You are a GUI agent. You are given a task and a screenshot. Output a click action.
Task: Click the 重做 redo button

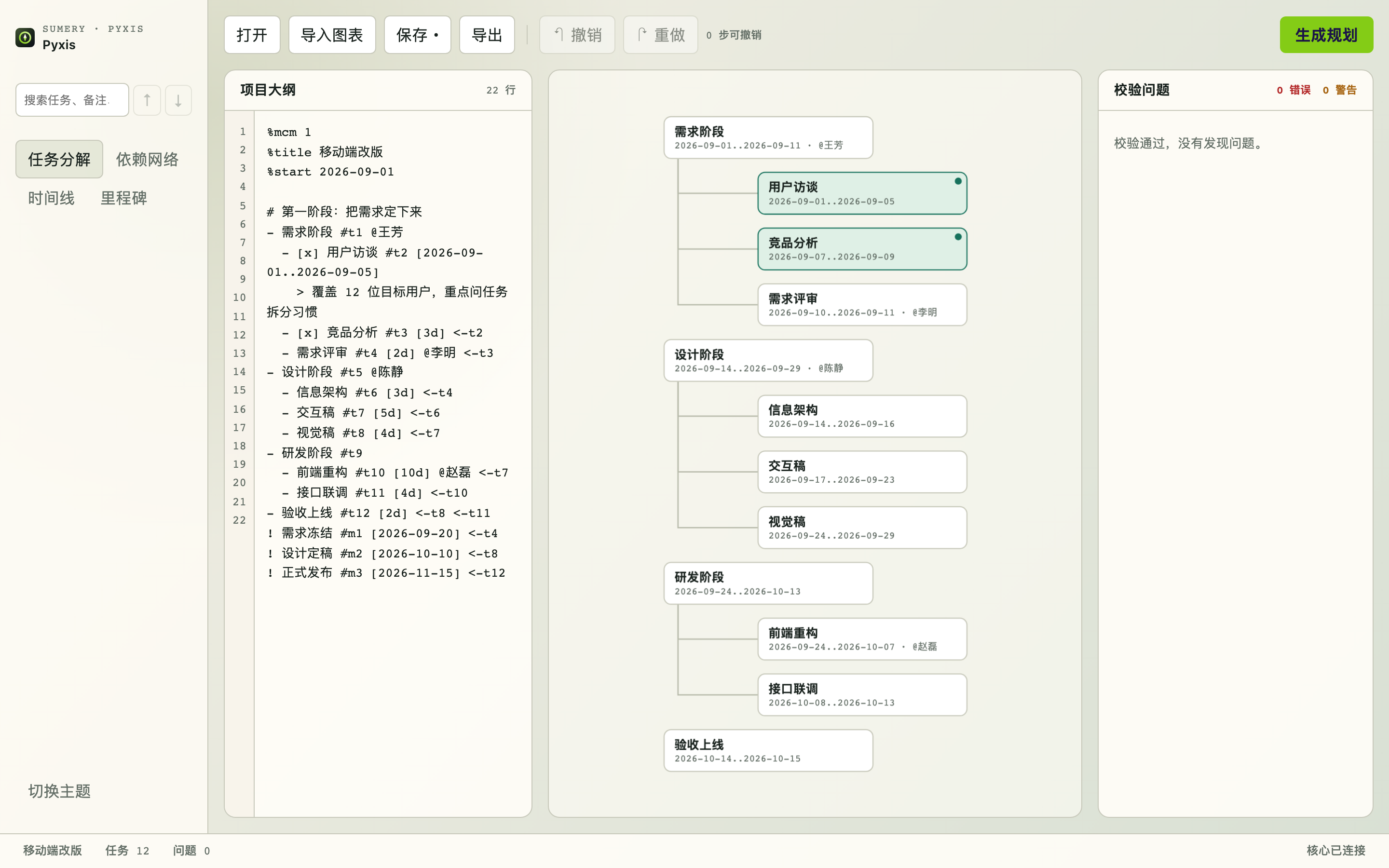click(x=661, y=35)
